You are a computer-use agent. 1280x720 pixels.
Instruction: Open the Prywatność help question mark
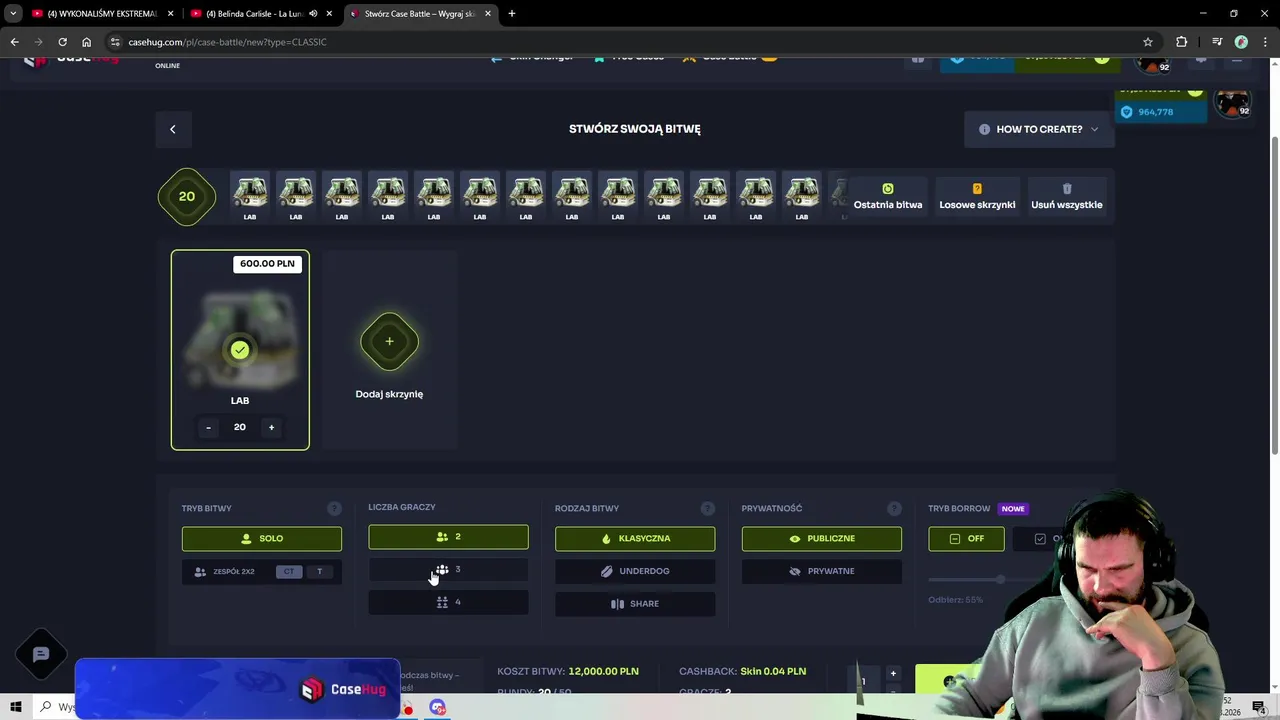coord(894,508)
